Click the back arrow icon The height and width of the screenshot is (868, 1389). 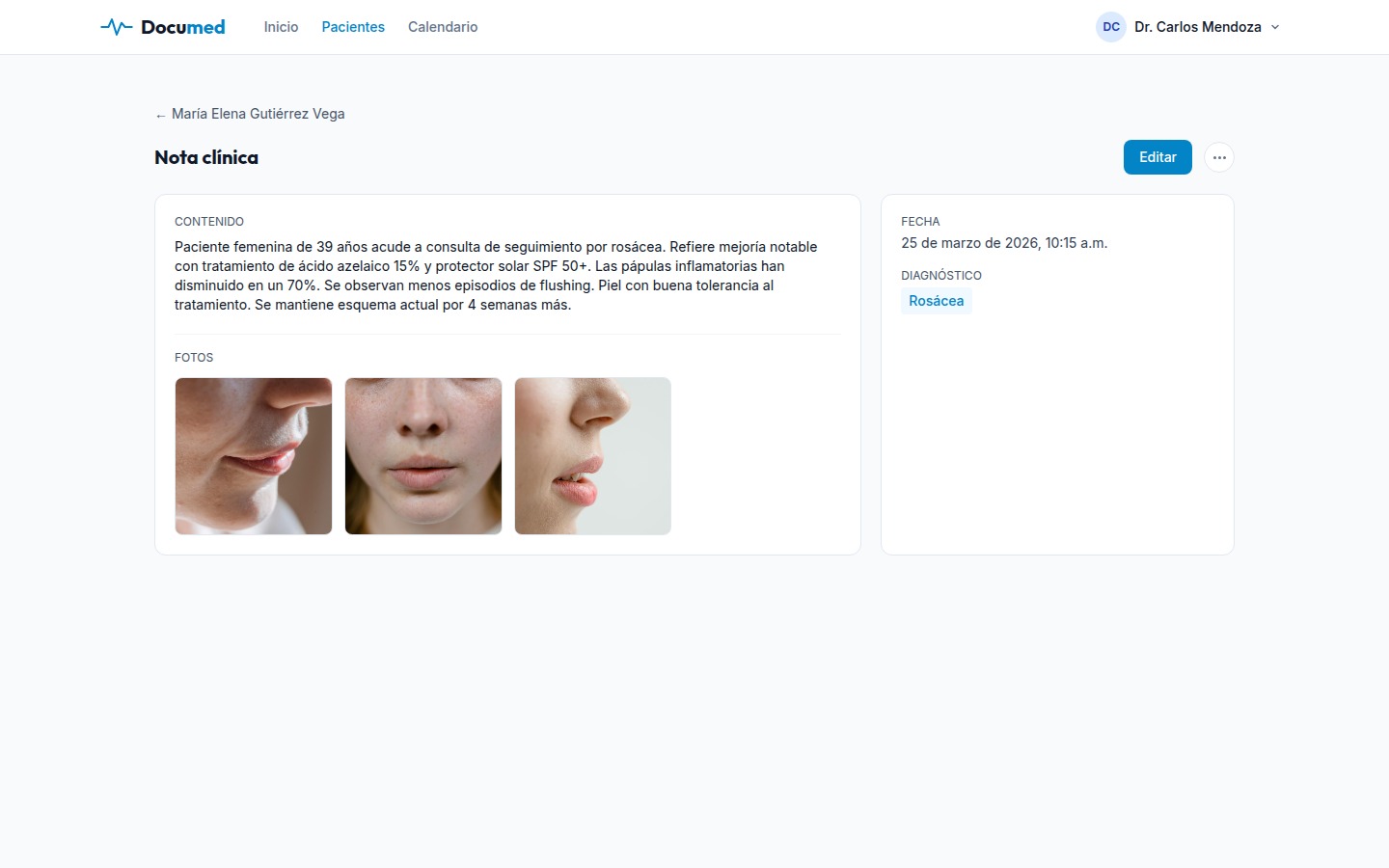160,115
